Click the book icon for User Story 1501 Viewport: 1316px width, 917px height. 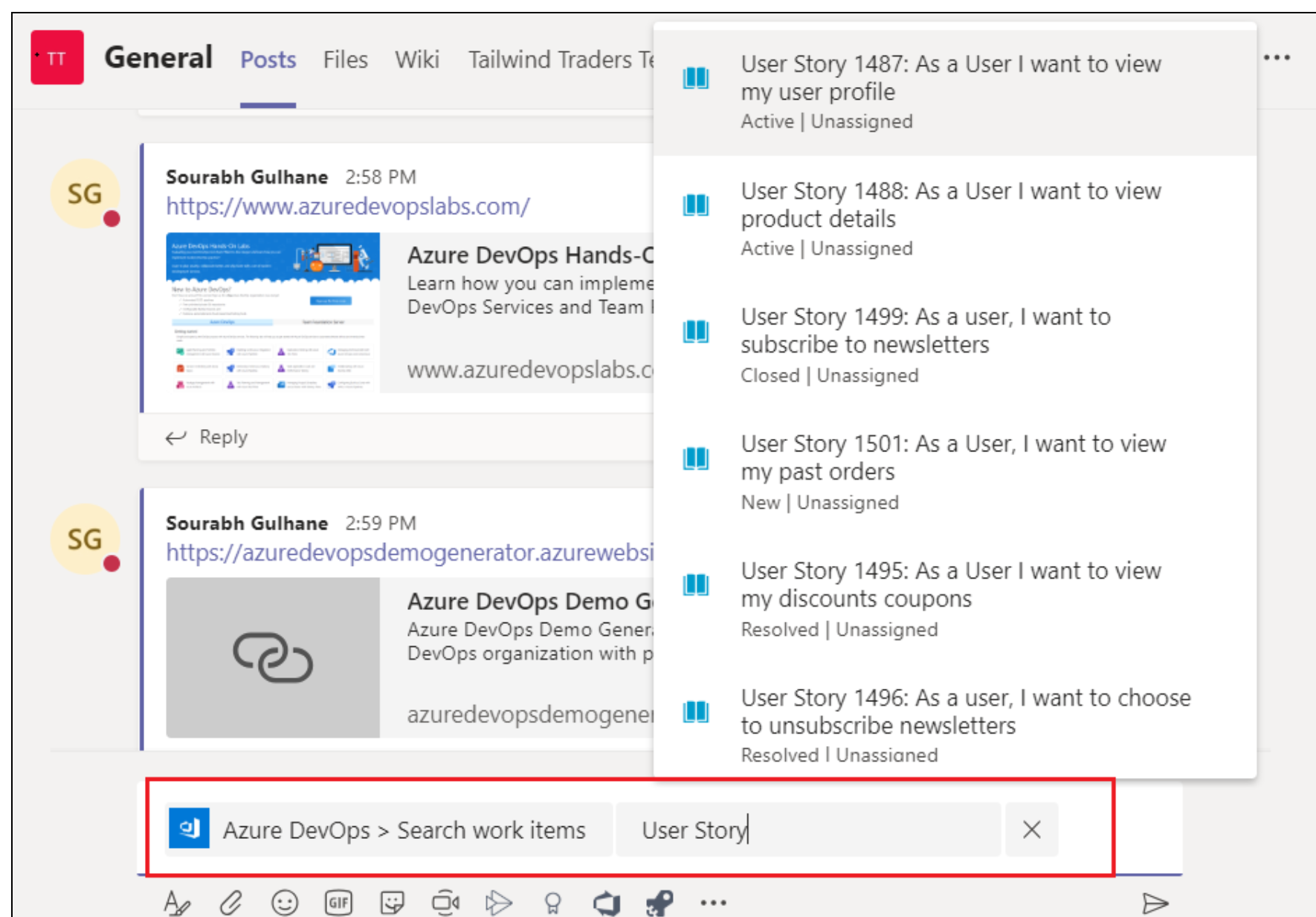coord(696,458)
